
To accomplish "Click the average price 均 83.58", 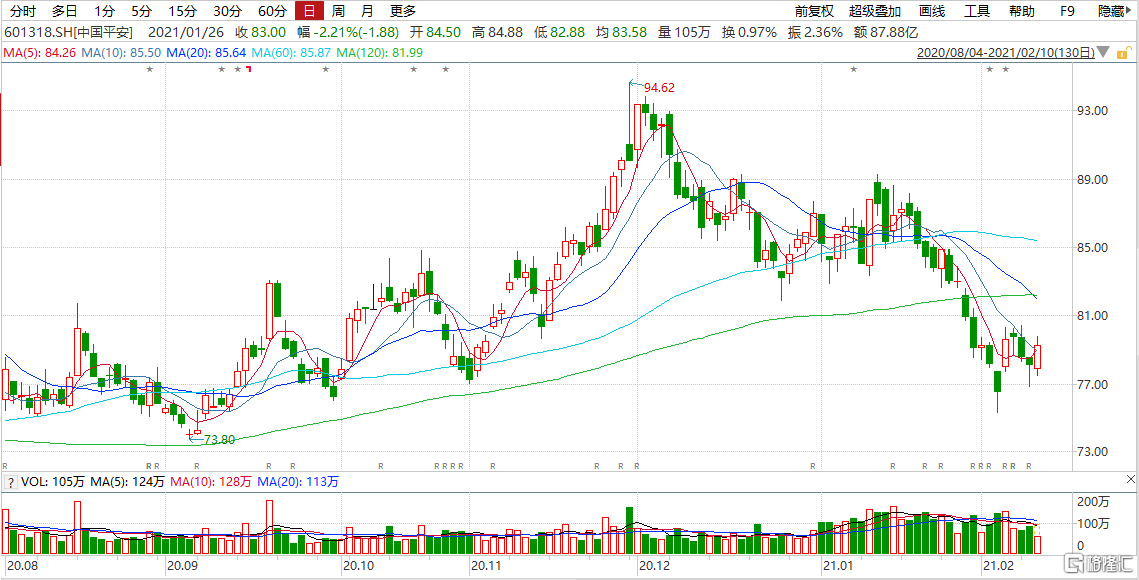I will coord(621,32).
